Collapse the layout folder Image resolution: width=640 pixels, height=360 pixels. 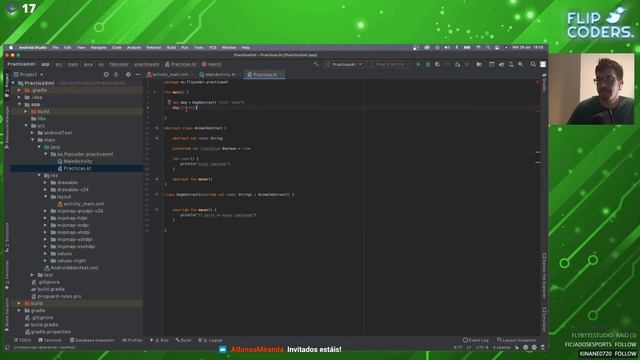pyautogui.click(x=46, y=197)
